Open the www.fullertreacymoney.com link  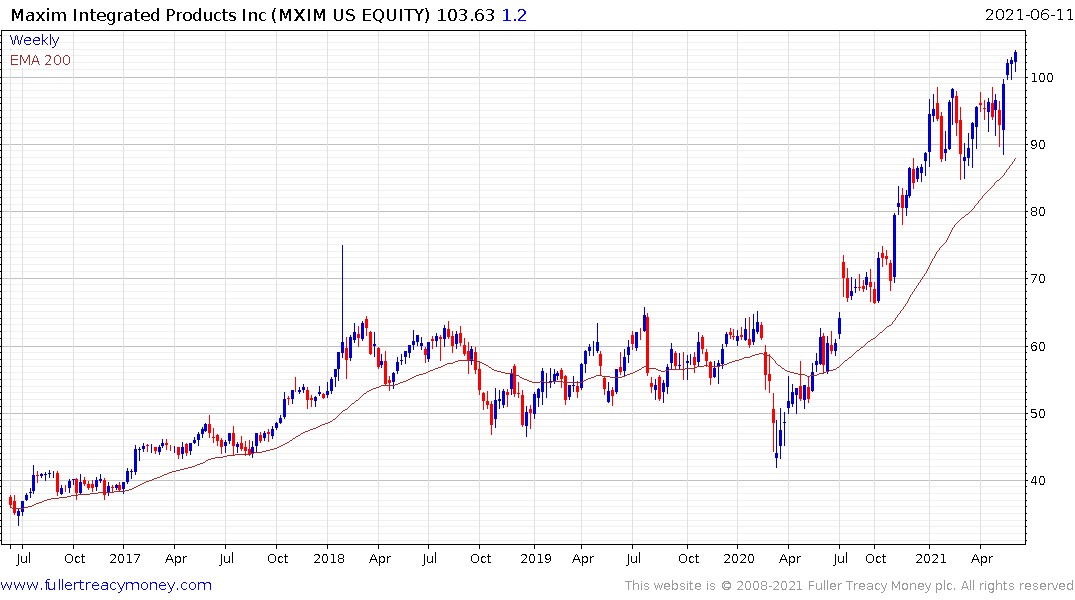(106, 585)
